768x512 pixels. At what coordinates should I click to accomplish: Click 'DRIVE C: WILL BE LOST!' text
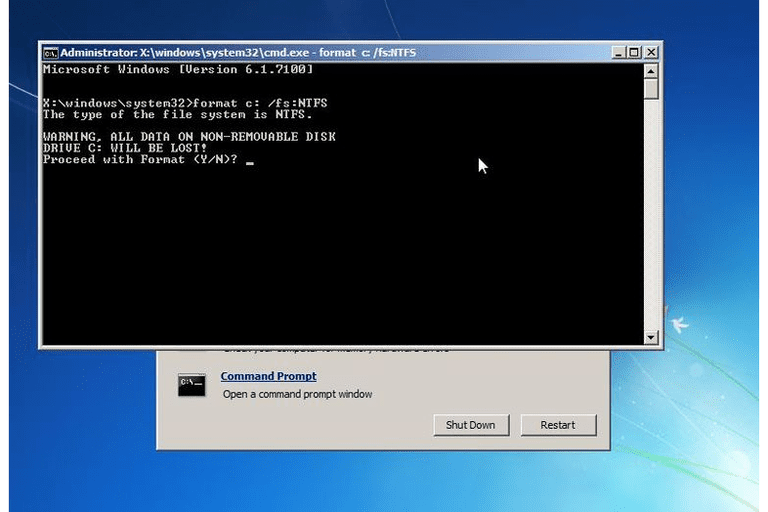(x=125, y=148)
